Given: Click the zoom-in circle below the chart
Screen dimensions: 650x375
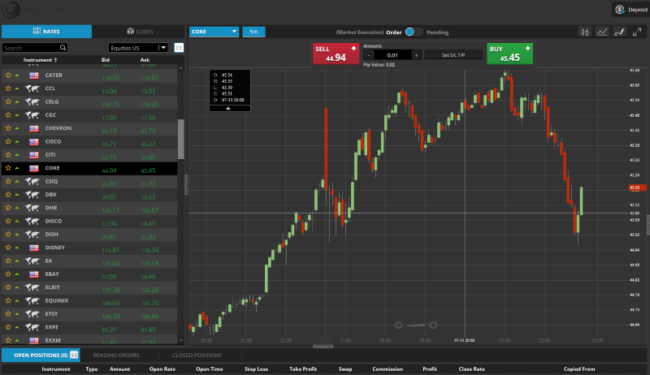Looking at the screenshot, I should tap(433, 325).
